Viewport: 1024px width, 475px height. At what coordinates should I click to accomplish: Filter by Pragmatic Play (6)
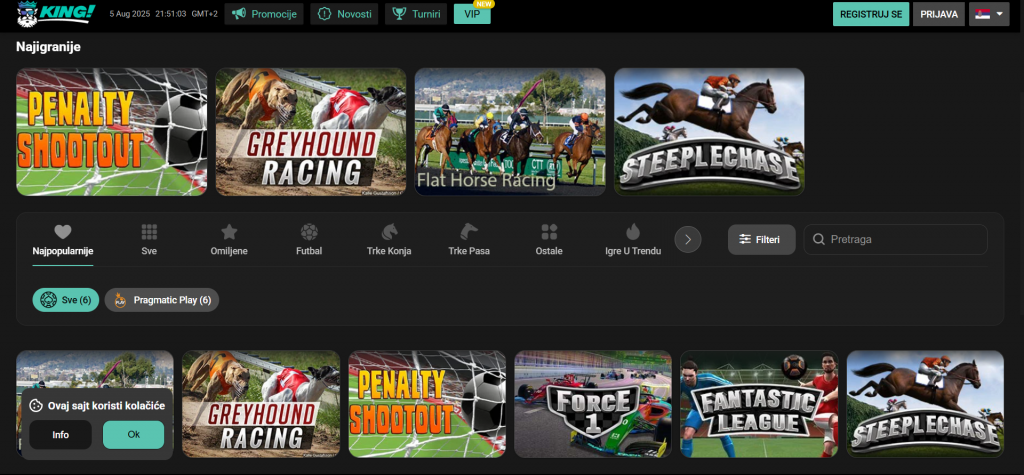[162, 300]
